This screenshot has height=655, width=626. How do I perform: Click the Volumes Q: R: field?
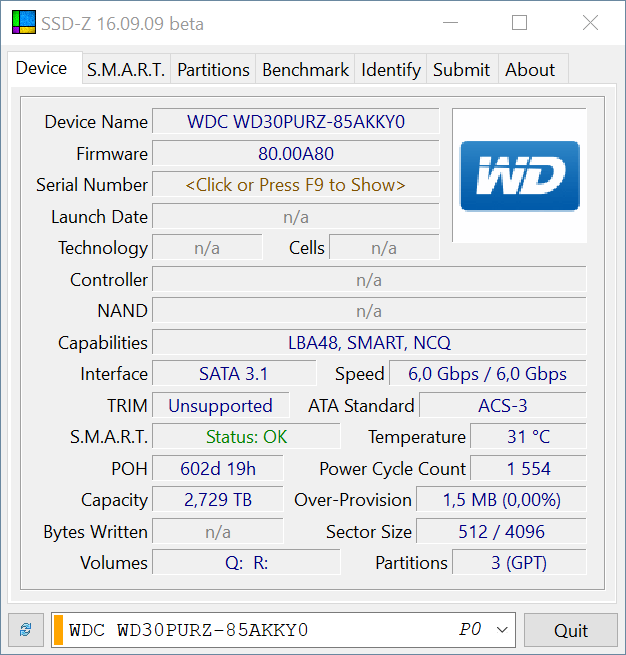[x=246, y=563]
